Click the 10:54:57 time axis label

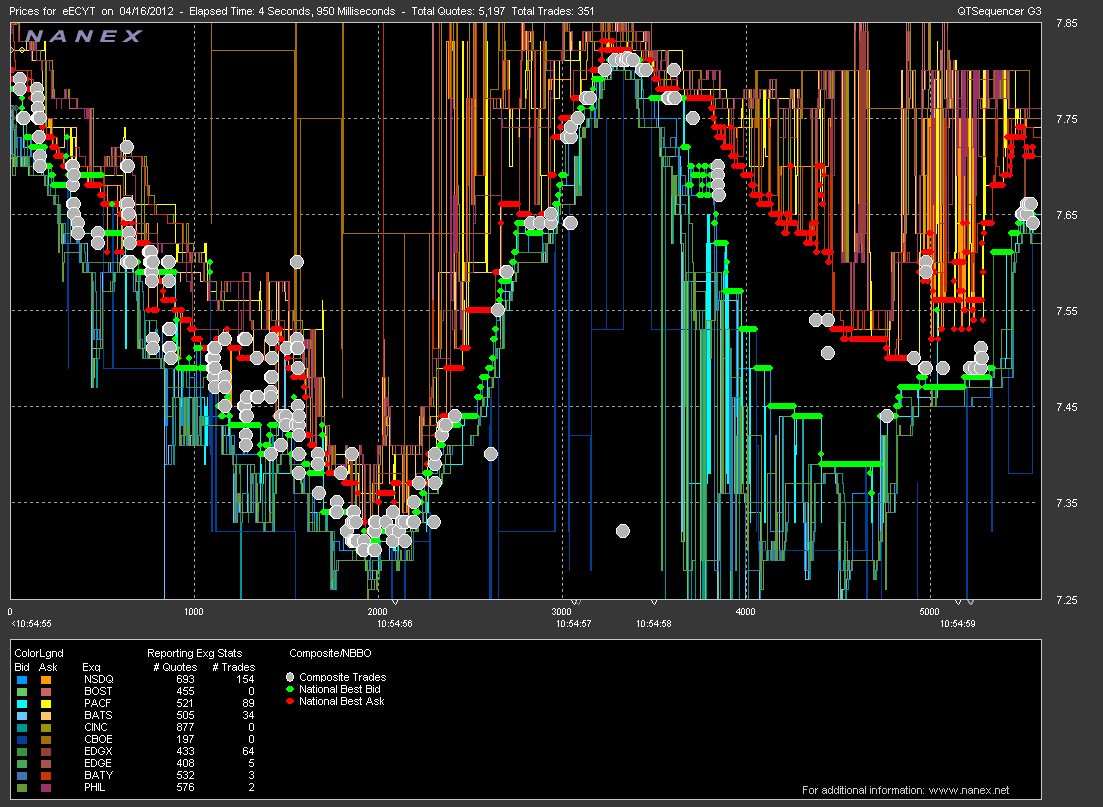pos(573,624)
